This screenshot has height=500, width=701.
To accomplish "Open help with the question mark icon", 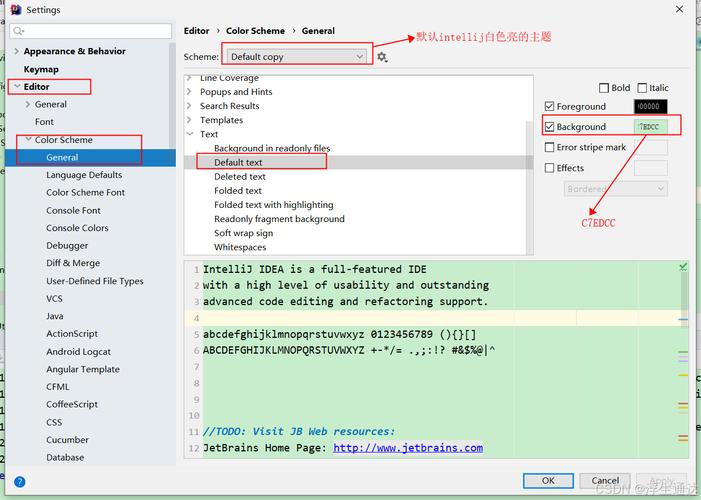I will coord(20,482).
